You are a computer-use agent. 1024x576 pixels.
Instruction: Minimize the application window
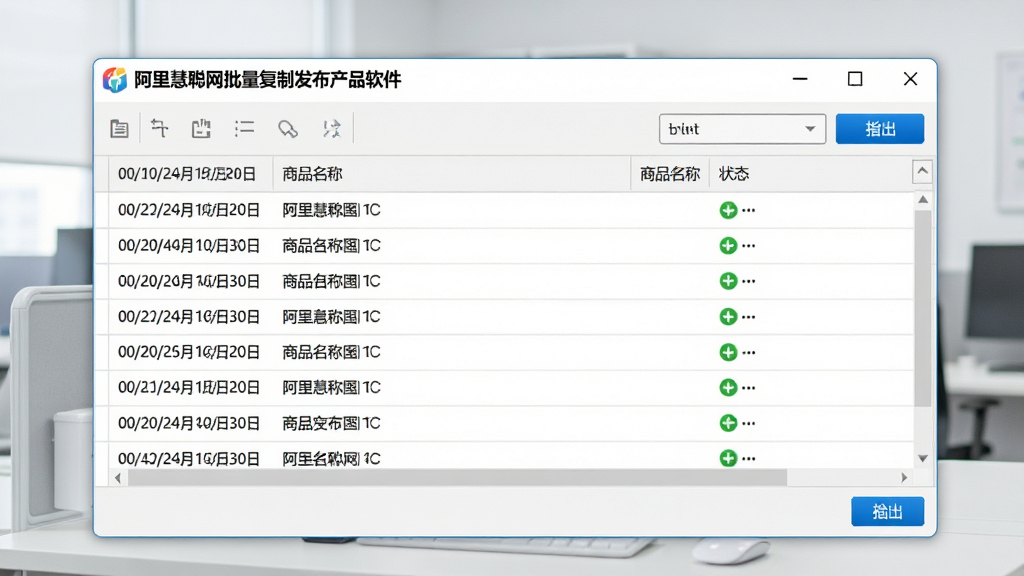pos(800,79)
